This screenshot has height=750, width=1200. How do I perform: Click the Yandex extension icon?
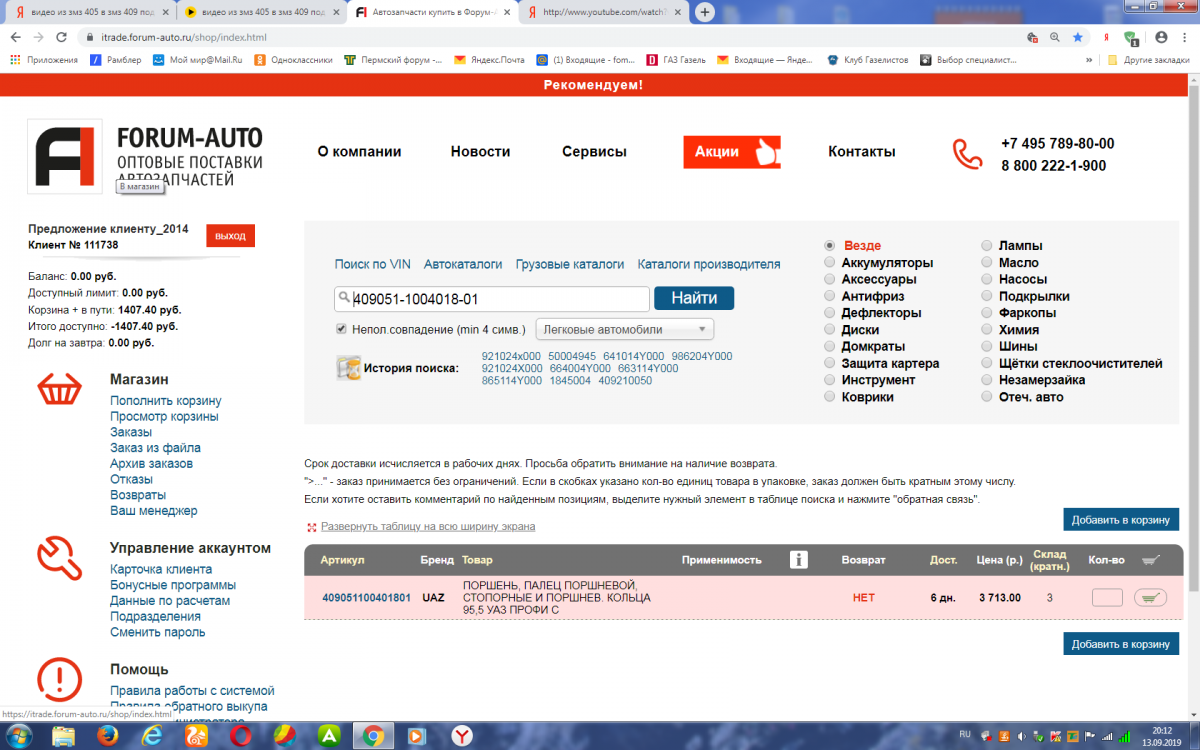pos(1106,37)
